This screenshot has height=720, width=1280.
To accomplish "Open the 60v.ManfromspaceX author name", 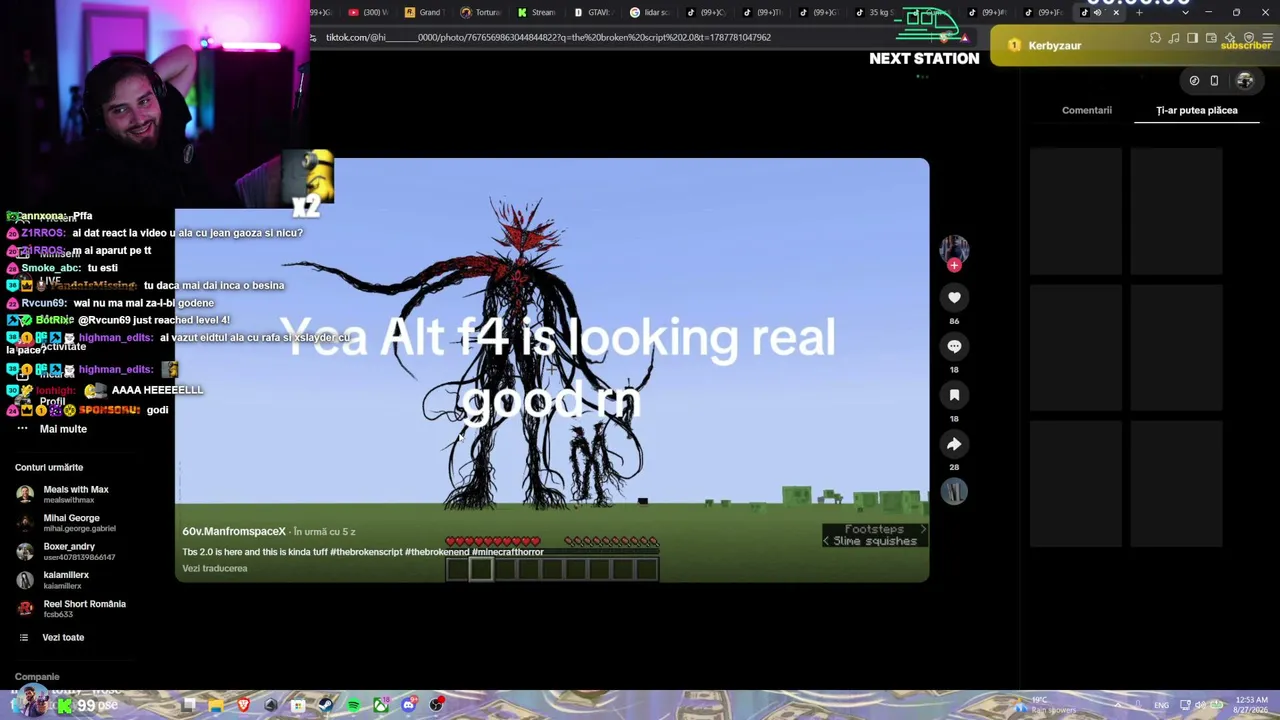I will (234, 531).
